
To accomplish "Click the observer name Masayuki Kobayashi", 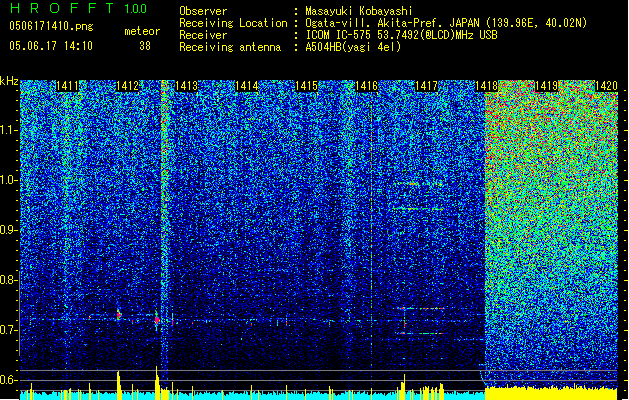I will (359, 11).
